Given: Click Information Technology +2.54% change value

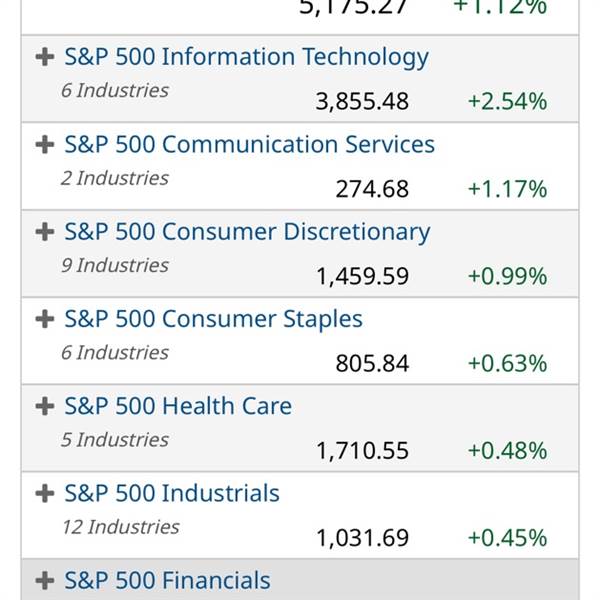Looking at the screenshot, I should point(507,102).
